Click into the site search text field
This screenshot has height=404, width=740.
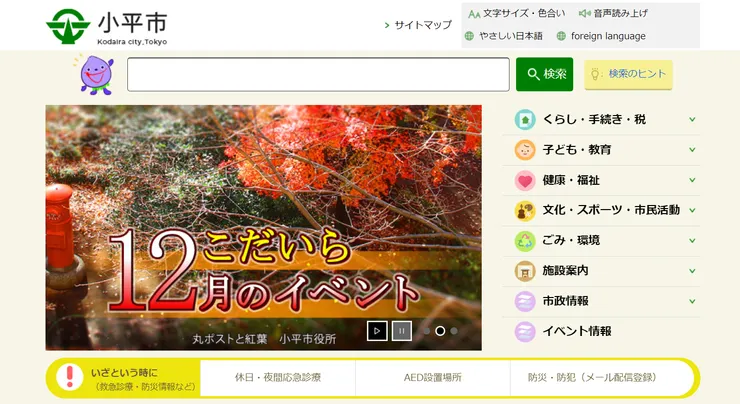[318, 74]
